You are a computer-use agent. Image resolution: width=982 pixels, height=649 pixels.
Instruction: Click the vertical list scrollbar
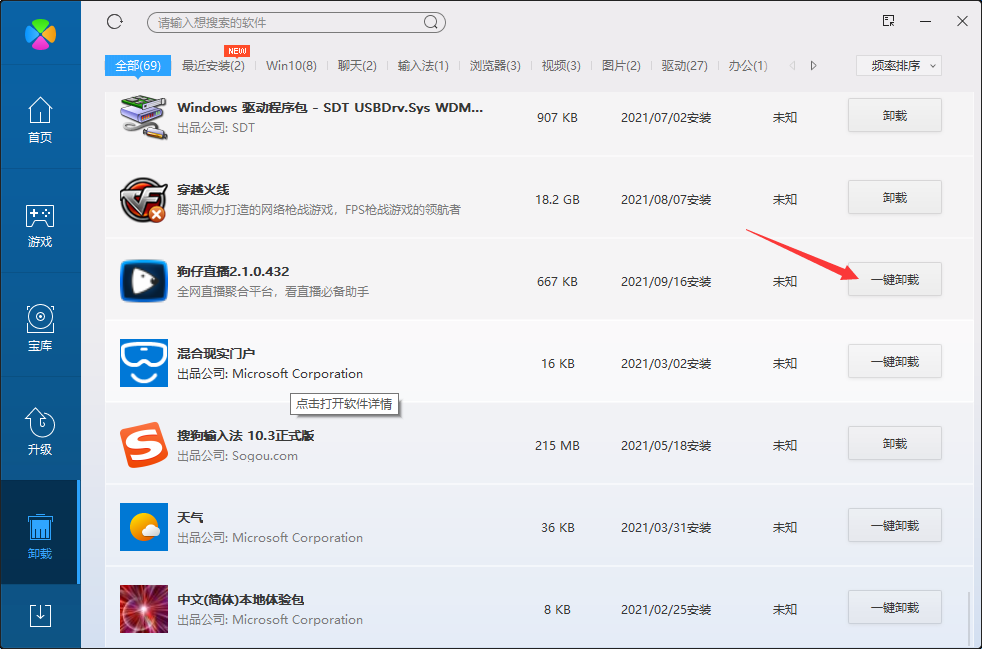(x=969, y=617)
